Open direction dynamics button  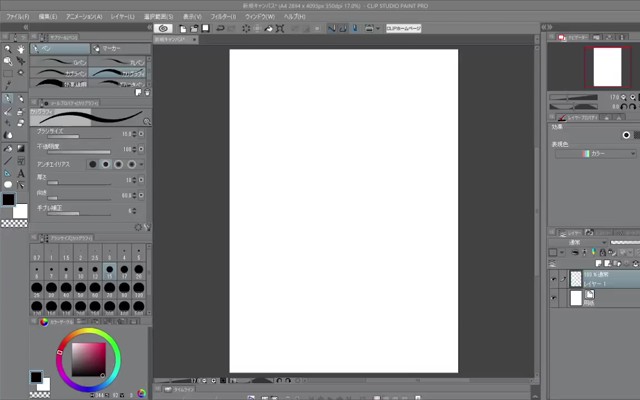(x=141, y=195)
